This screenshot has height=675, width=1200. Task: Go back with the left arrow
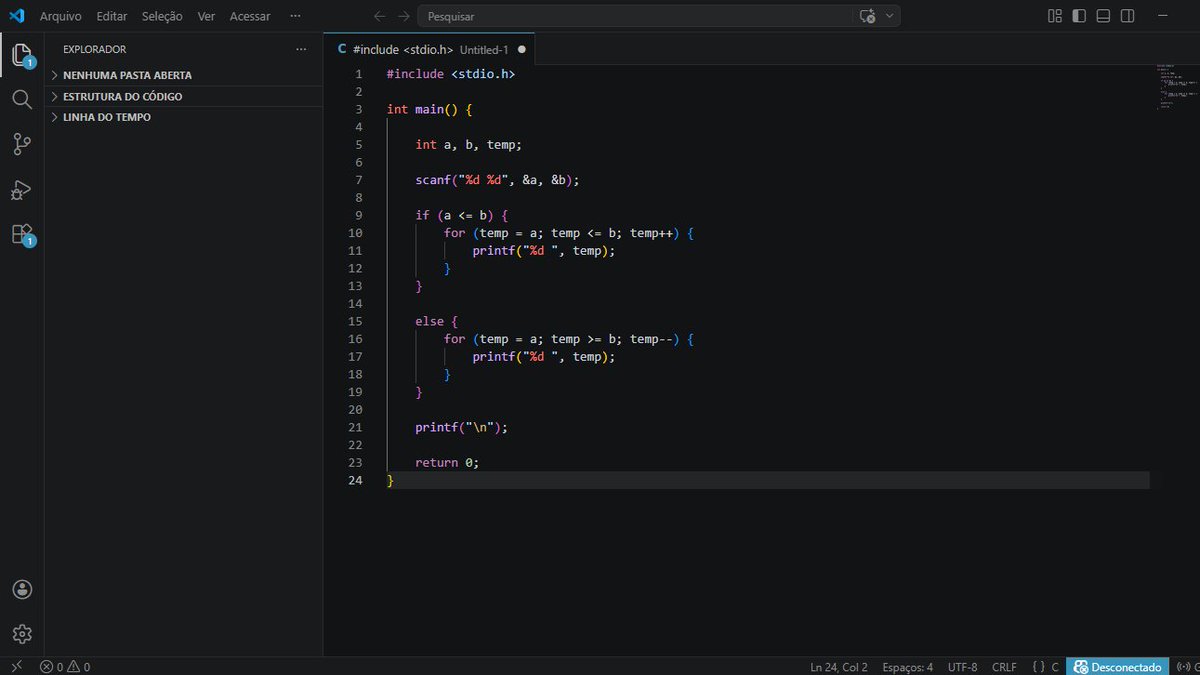[x=380, y=16]
